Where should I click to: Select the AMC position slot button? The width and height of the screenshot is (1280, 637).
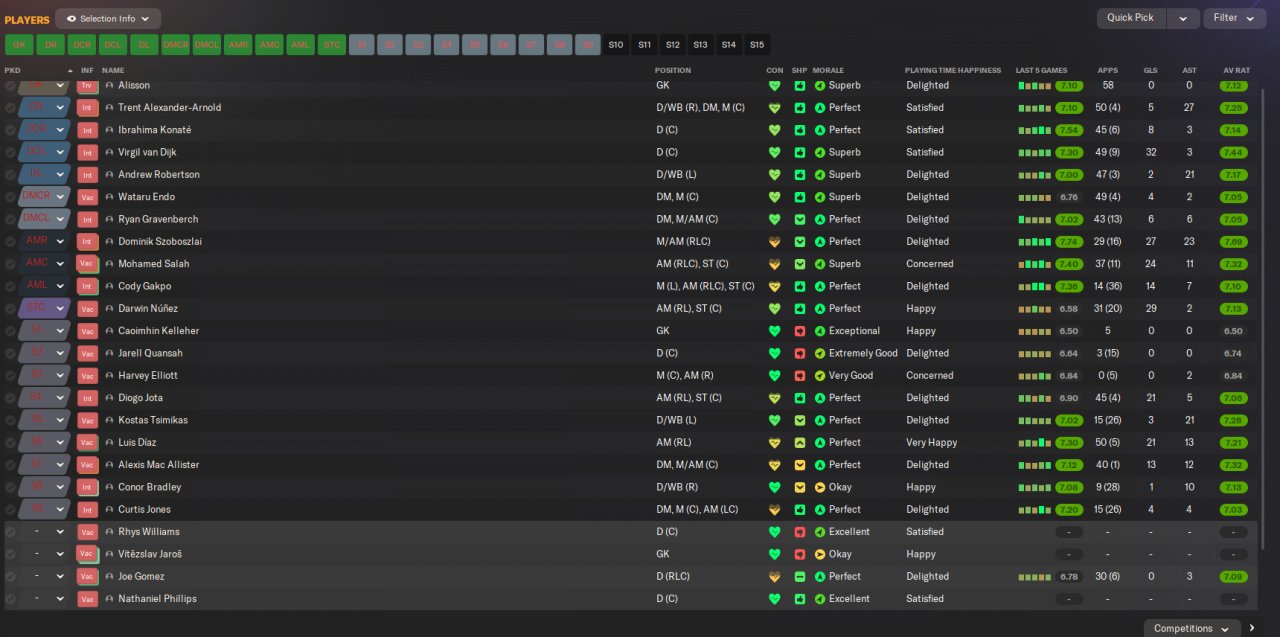click(x=269, y=45)
